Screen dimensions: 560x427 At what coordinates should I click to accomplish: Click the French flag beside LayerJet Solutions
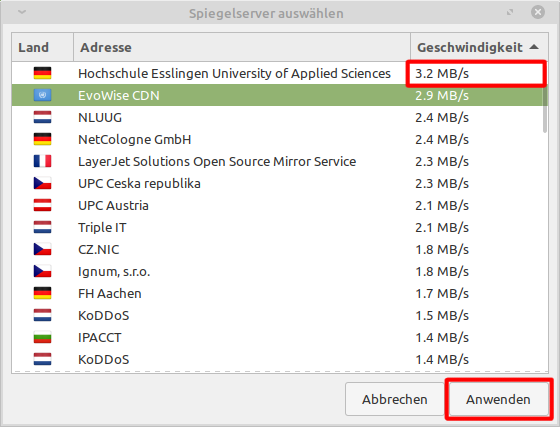pyautogui.click(x=42, y=161)
